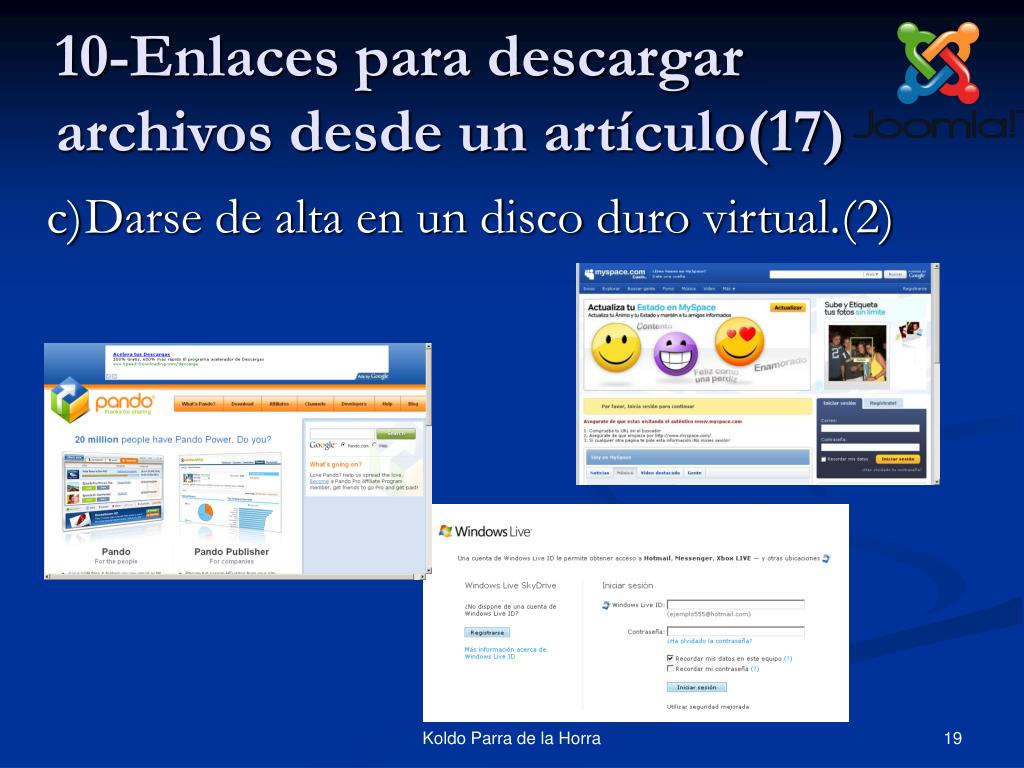Click the icon after 'otras ubicaciones'
Image resolution: width=1024 pixels, height=768 pixels.
[x=826, y=558]
